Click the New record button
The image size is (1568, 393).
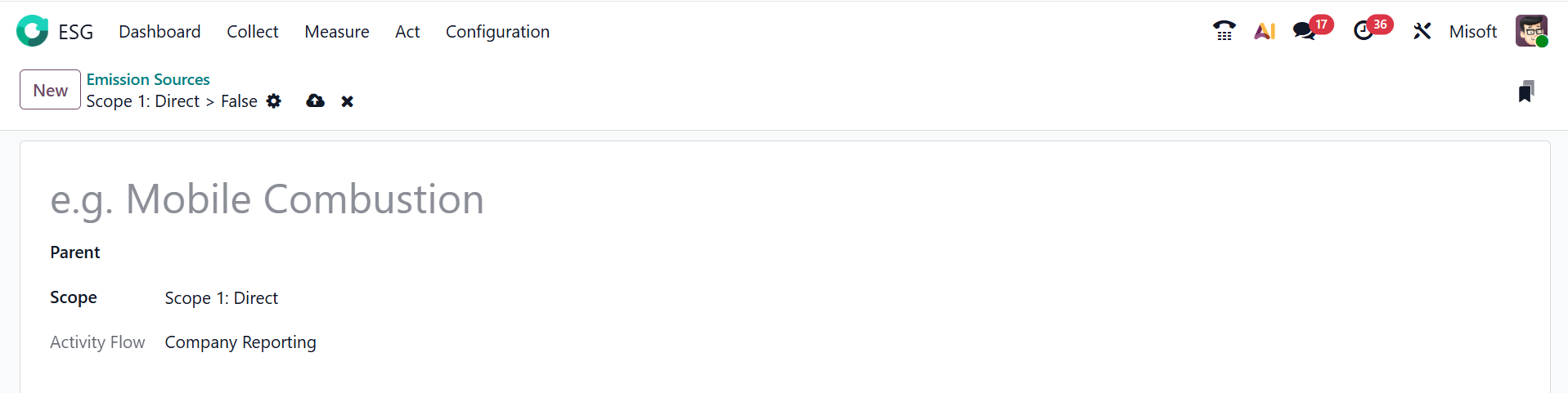click(x=50, y=90)
